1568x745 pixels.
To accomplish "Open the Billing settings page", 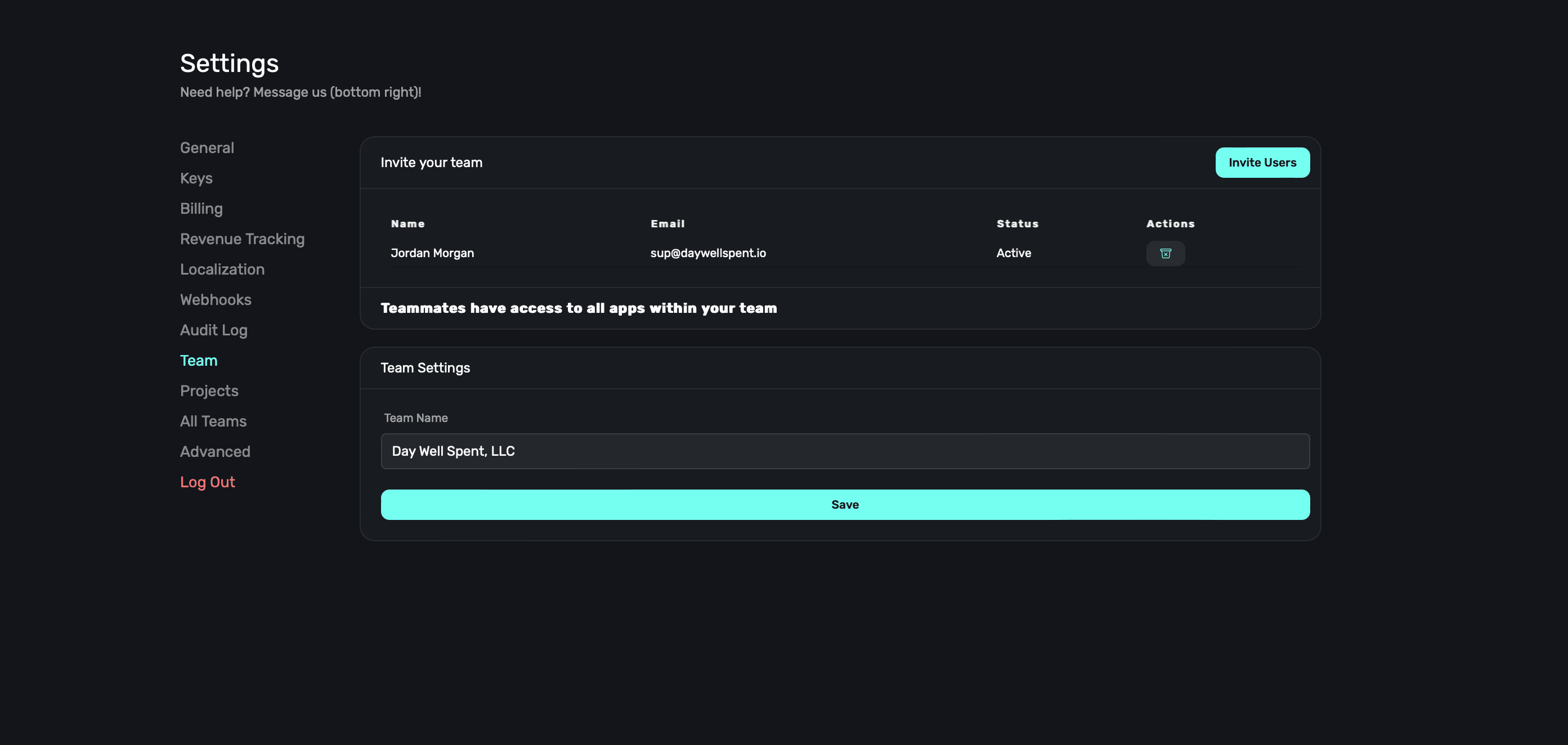I will pos(201,209).
